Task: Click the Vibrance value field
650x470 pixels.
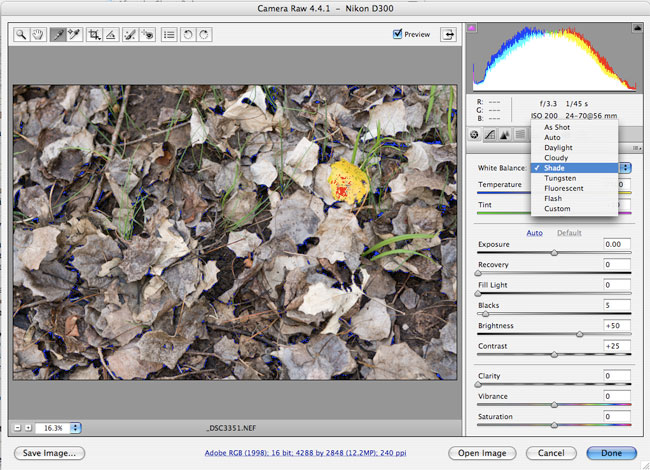Action: coord(617,396)
